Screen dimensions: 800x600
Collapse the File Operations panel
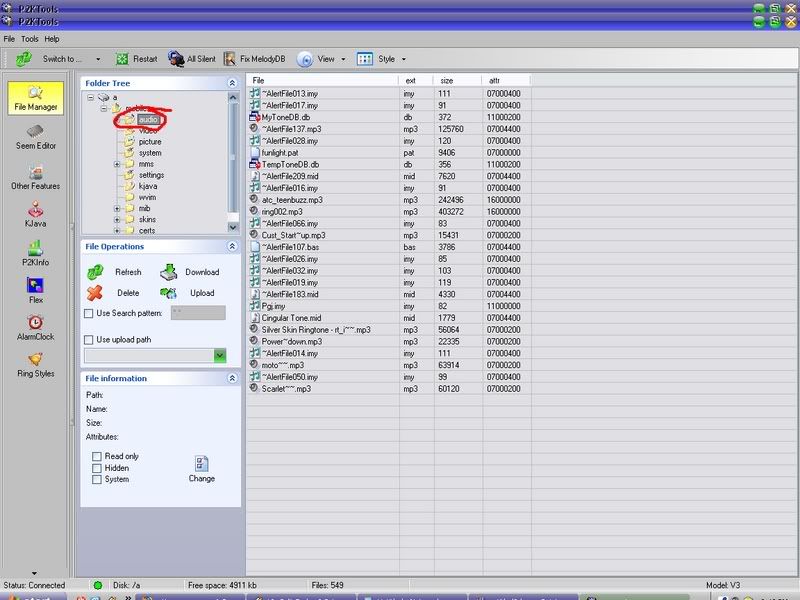tap(232, 246)
